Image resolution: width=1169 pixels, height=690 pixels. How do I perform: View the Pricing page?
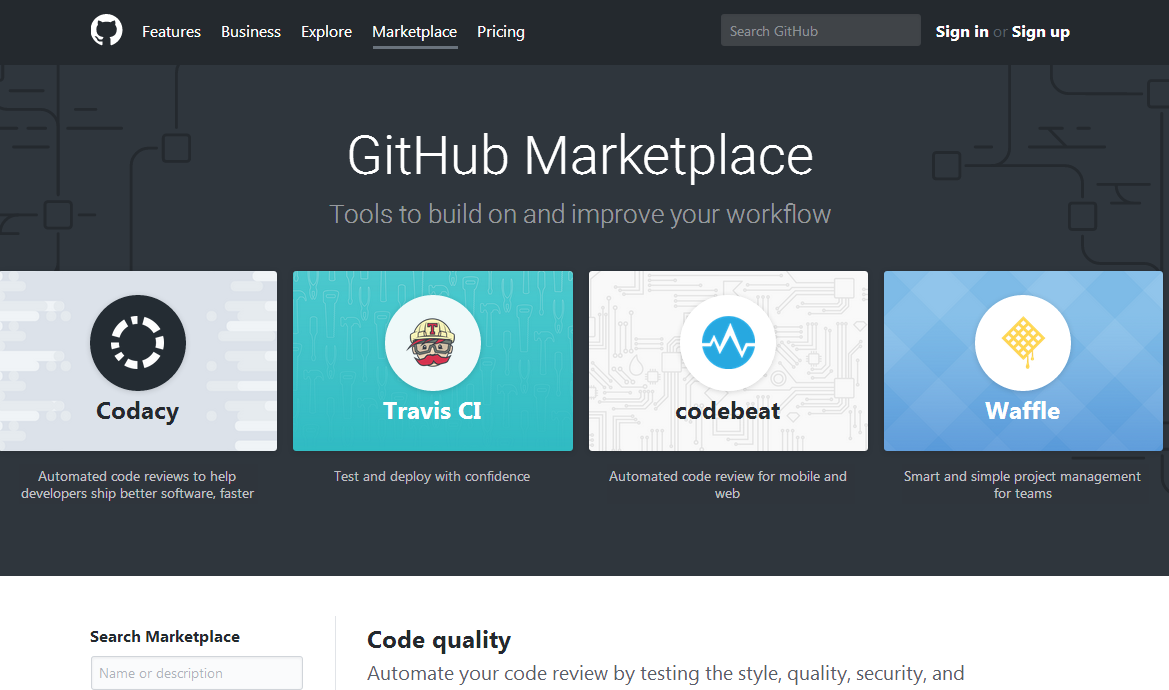[x=501, y=32]
